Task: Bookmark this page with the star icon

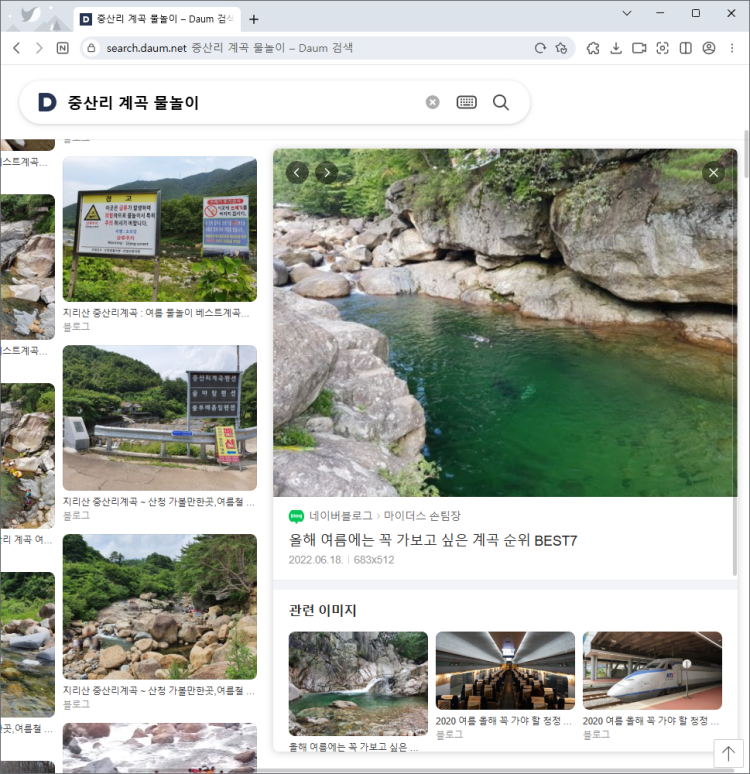Action: pyautogui.click(x=561, y=48)
